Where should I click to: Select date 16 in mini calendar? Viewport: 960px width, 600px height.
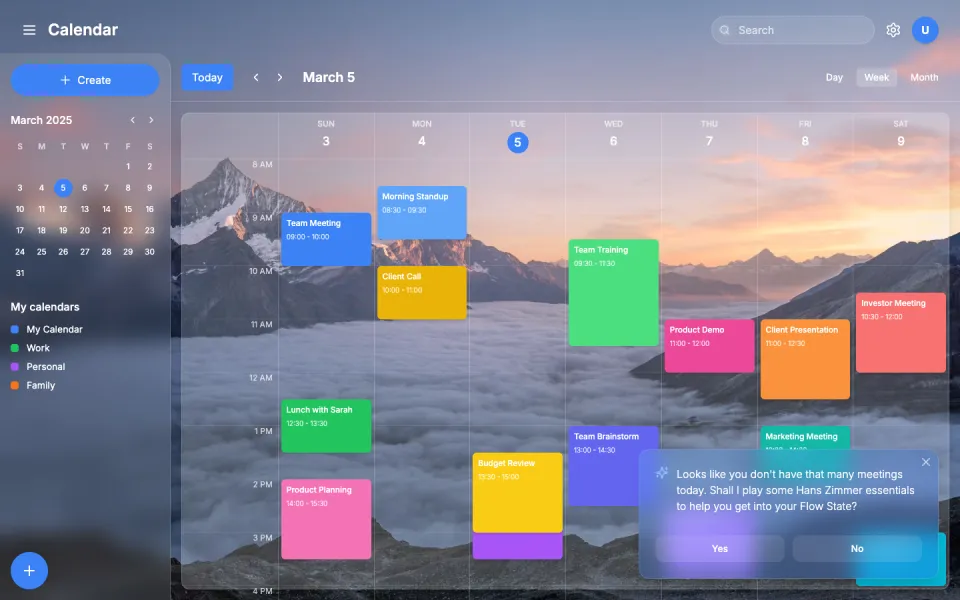149,209
